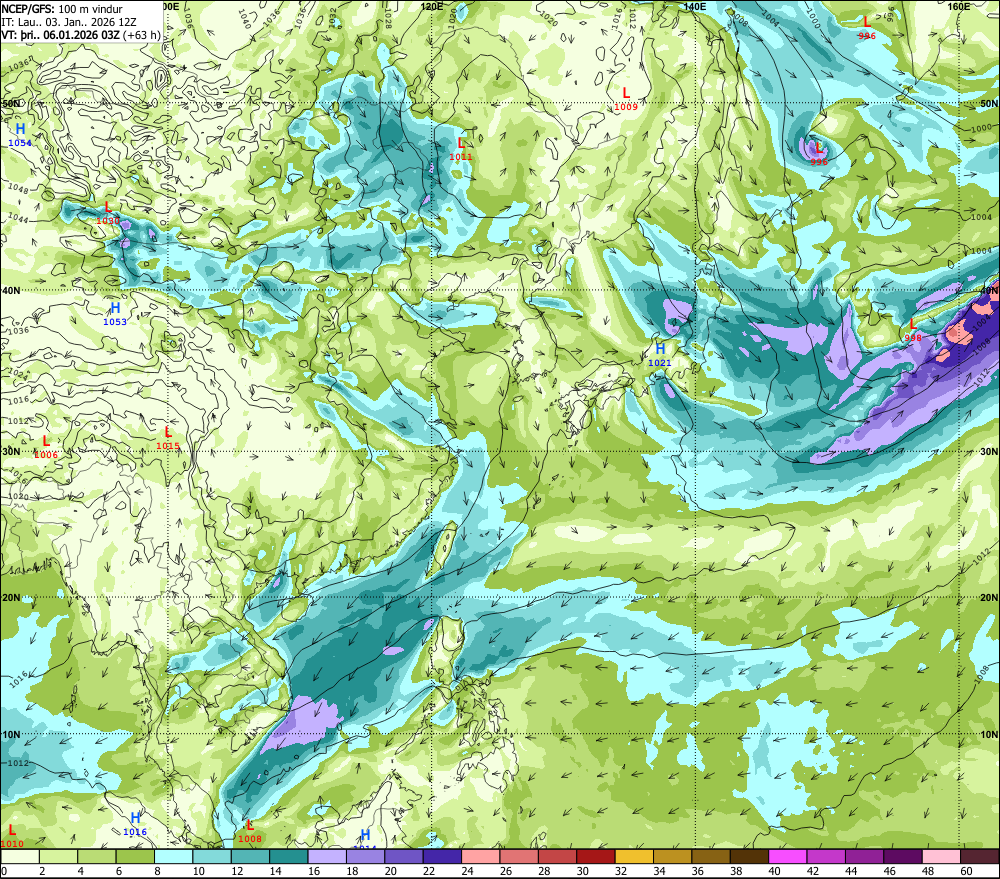Screen dimensions: 1000x879
Task: Click the legend scale number 36
Action: (x=698, y=871)
